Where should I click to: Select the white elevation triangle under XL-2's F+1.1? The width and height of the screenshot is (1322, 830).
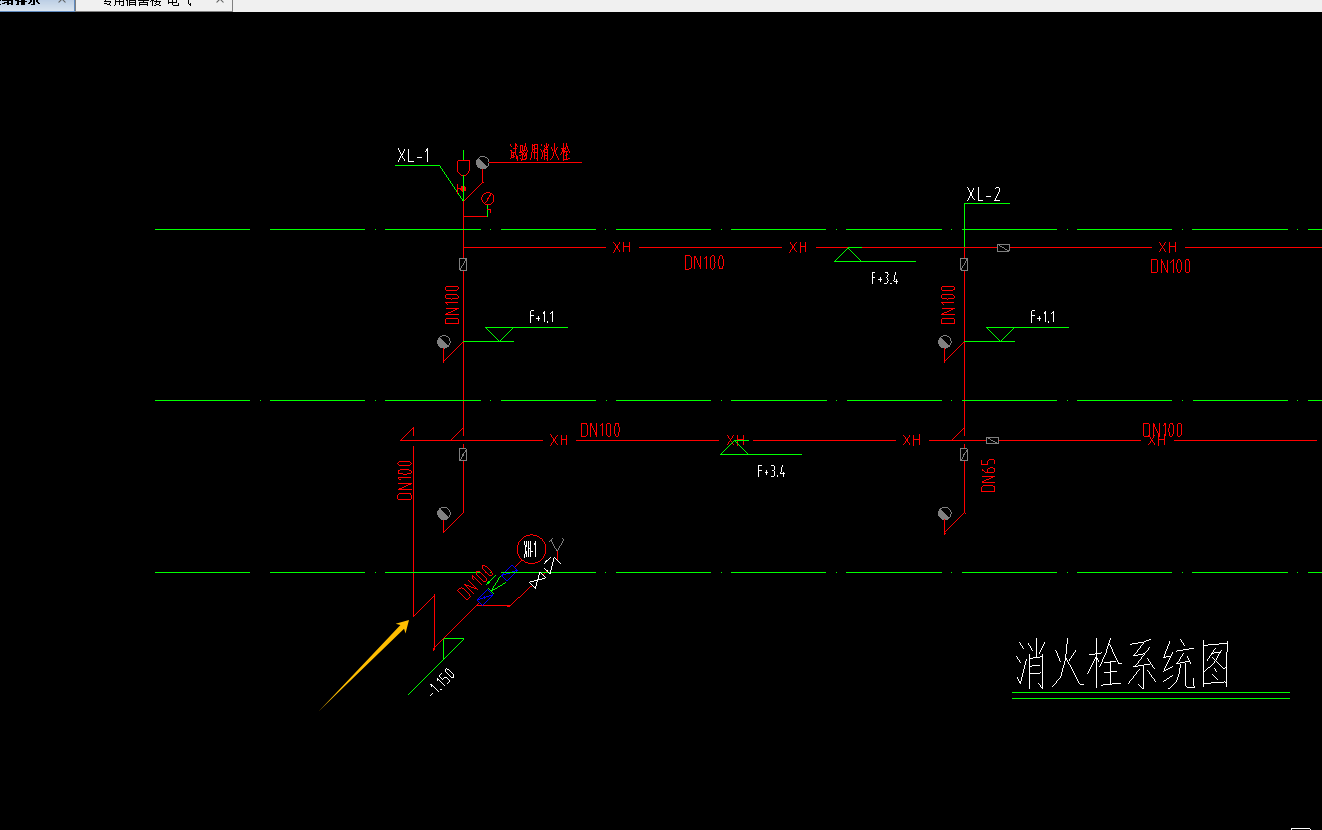coord(1000,334)
